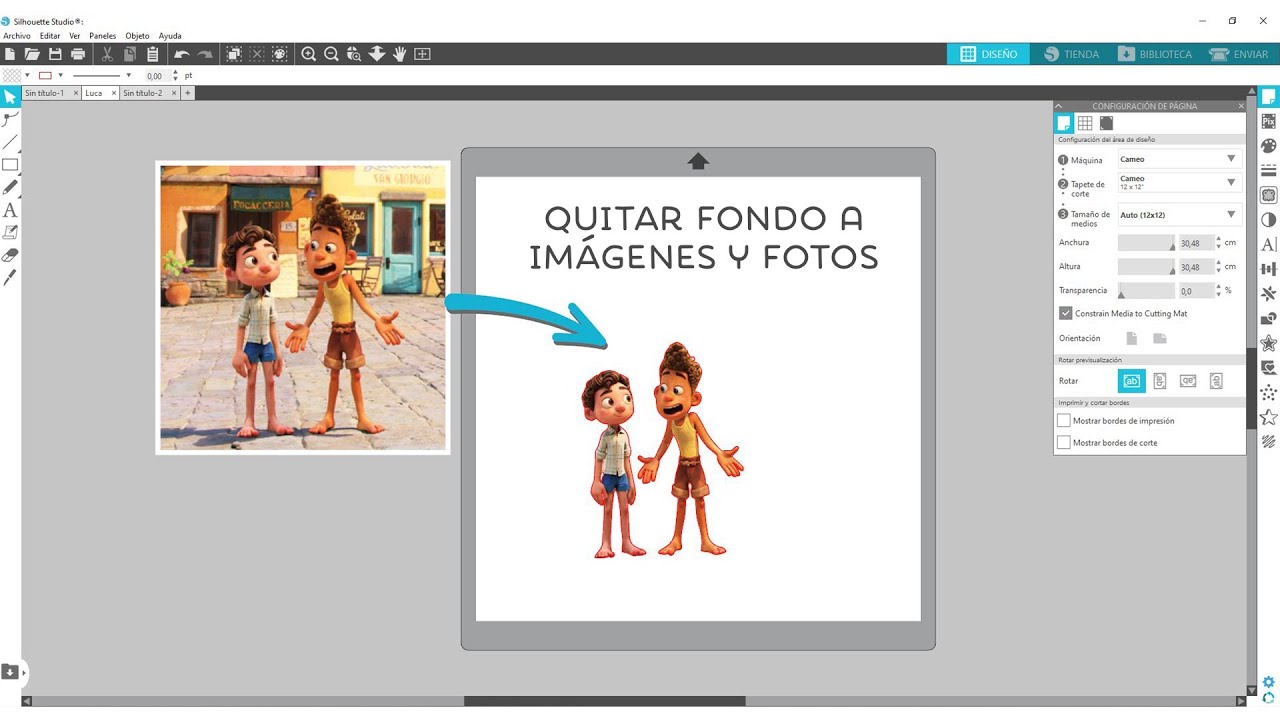Toggle Constrain Media to Cutting Mat
This screenshot has height=720, width=1280.
(1065, 313)
